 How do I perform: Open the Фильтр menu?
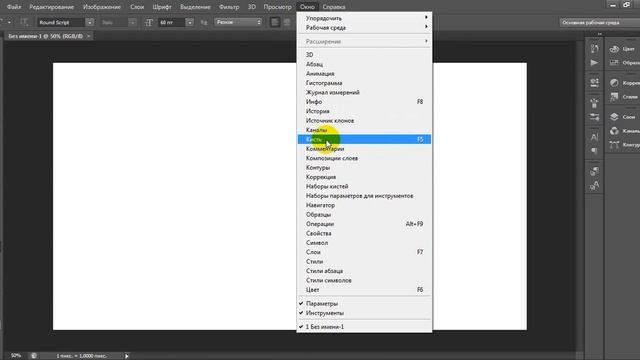[x=229, y=7]
